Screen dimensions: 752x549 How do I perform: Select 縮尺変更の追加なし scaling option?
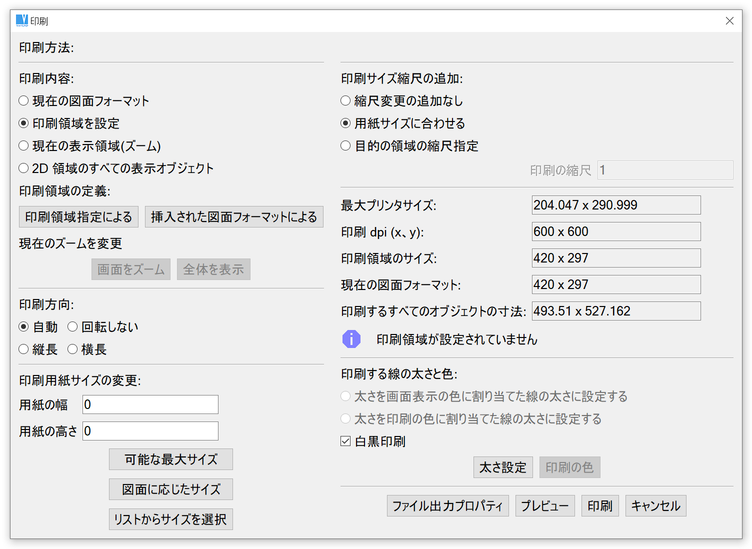346,101
